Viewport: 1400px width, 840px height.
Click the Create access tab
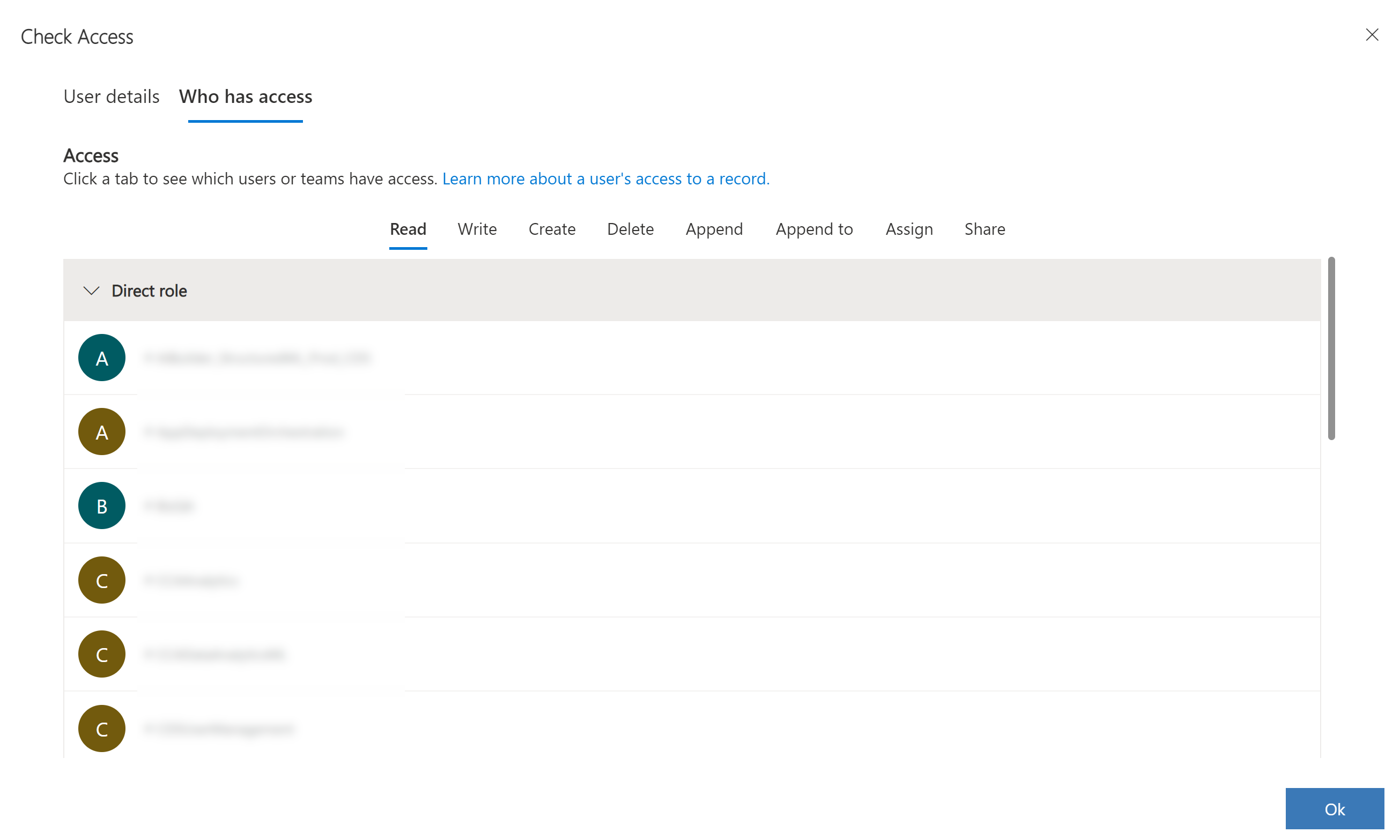[x=552, y=229]
